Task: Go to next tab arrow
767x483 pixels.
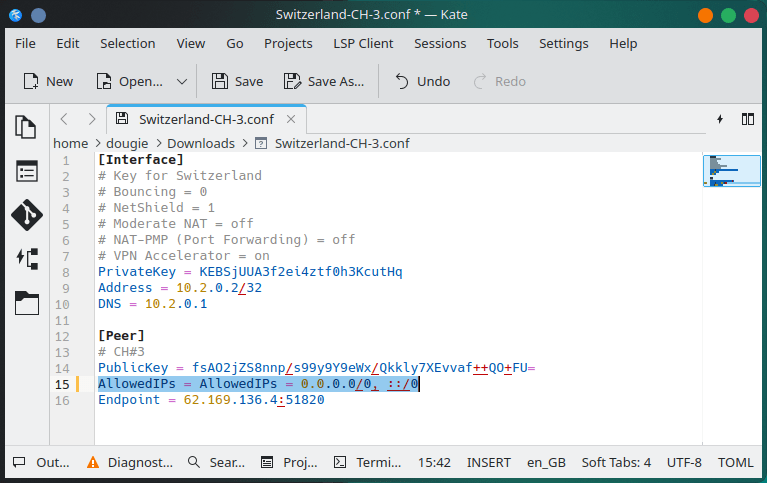Action: coord(91,119)
